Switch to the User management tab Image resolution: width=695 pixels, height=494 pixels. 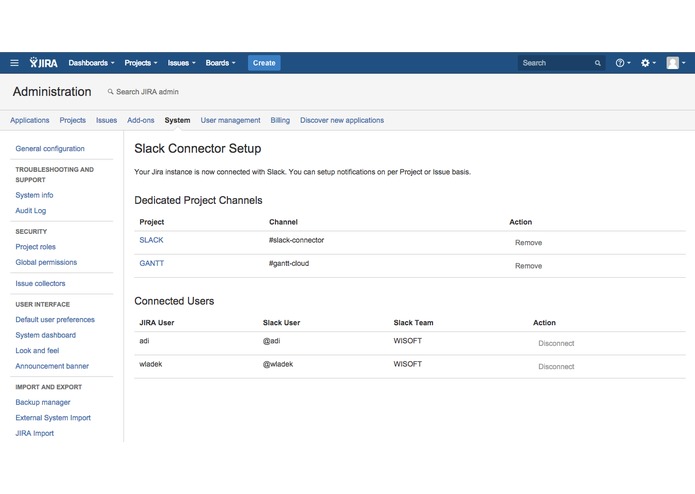(x=230, y=120)
